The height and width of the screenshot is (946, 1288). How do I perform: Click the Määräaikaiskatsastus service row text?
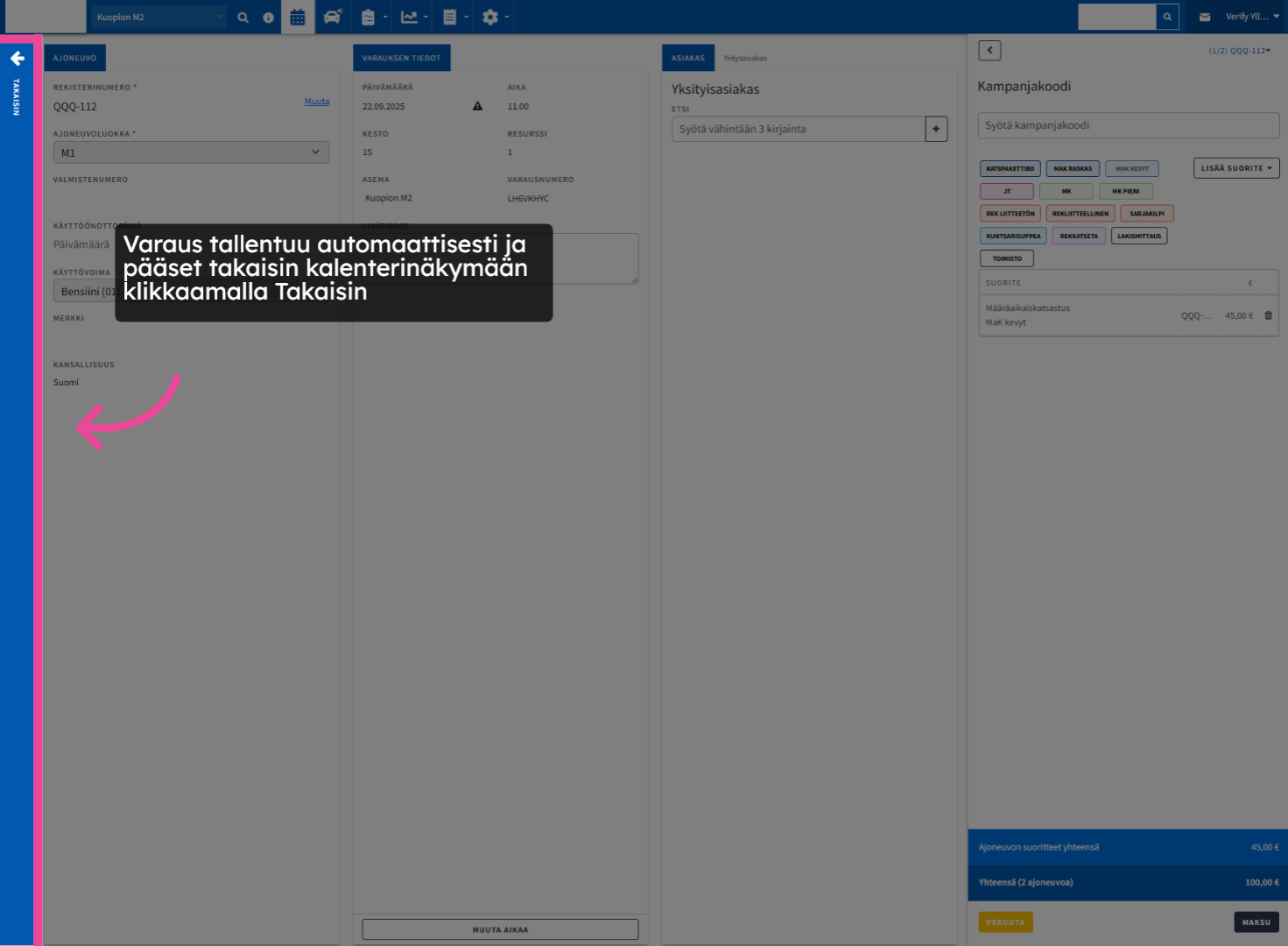pos(1028,308)
